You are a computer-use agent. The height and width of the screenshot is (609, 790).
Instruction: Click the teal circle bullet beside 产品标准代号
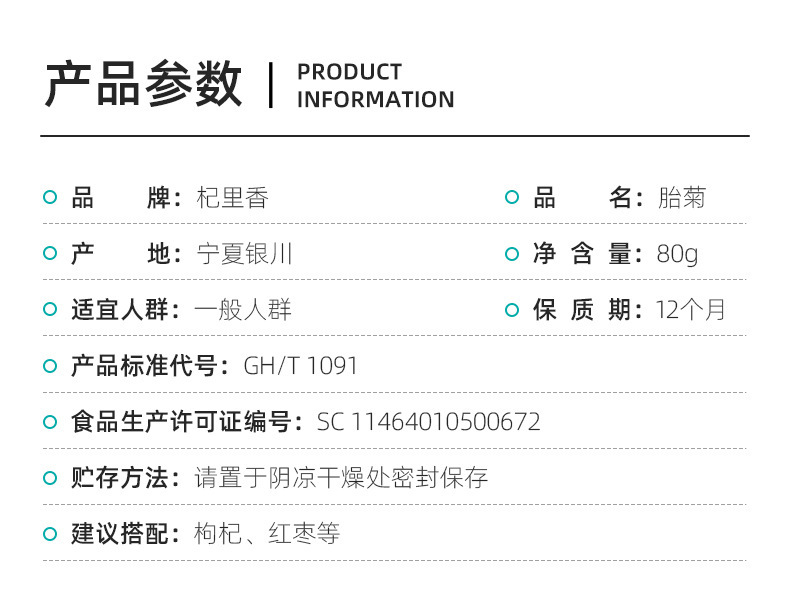pos(50,365)
